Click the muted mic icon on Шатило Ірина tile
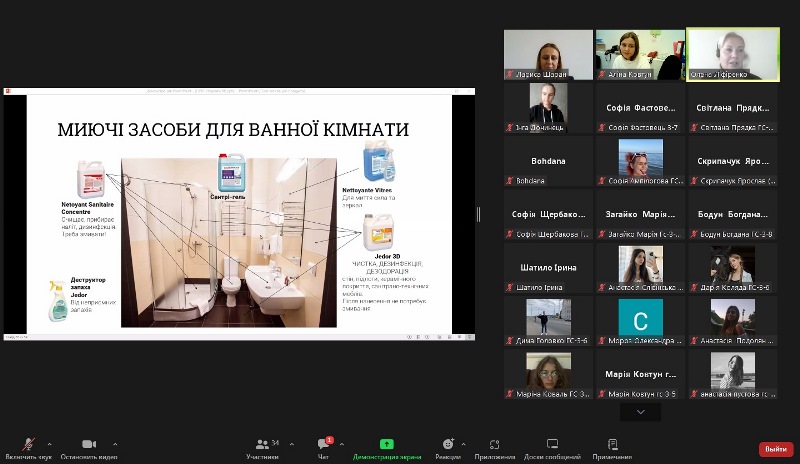 point(509,287)
